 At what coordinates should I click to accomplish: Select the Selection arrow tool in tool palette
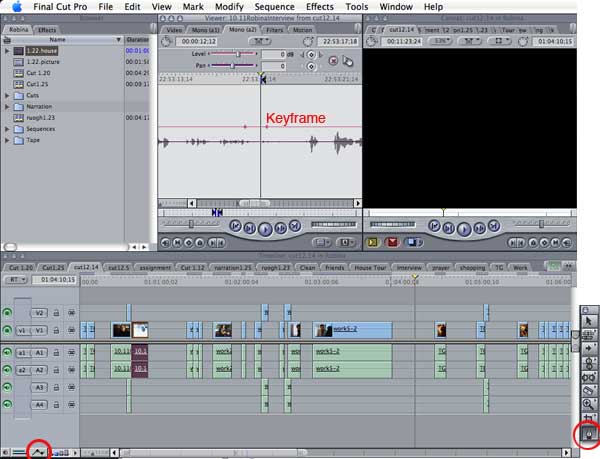click(589, 321)
